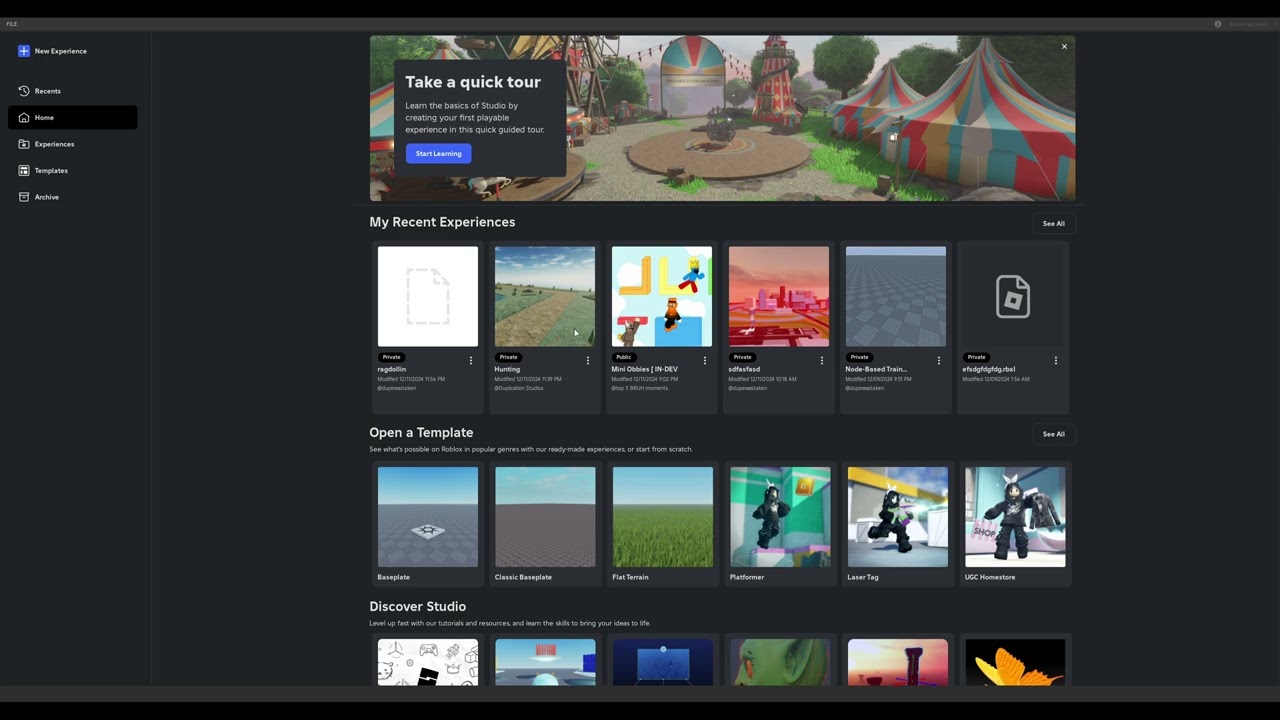Screen dimensions: 1280x720
Task: Click the New Experience plus icon
Action: coord(24,51)
